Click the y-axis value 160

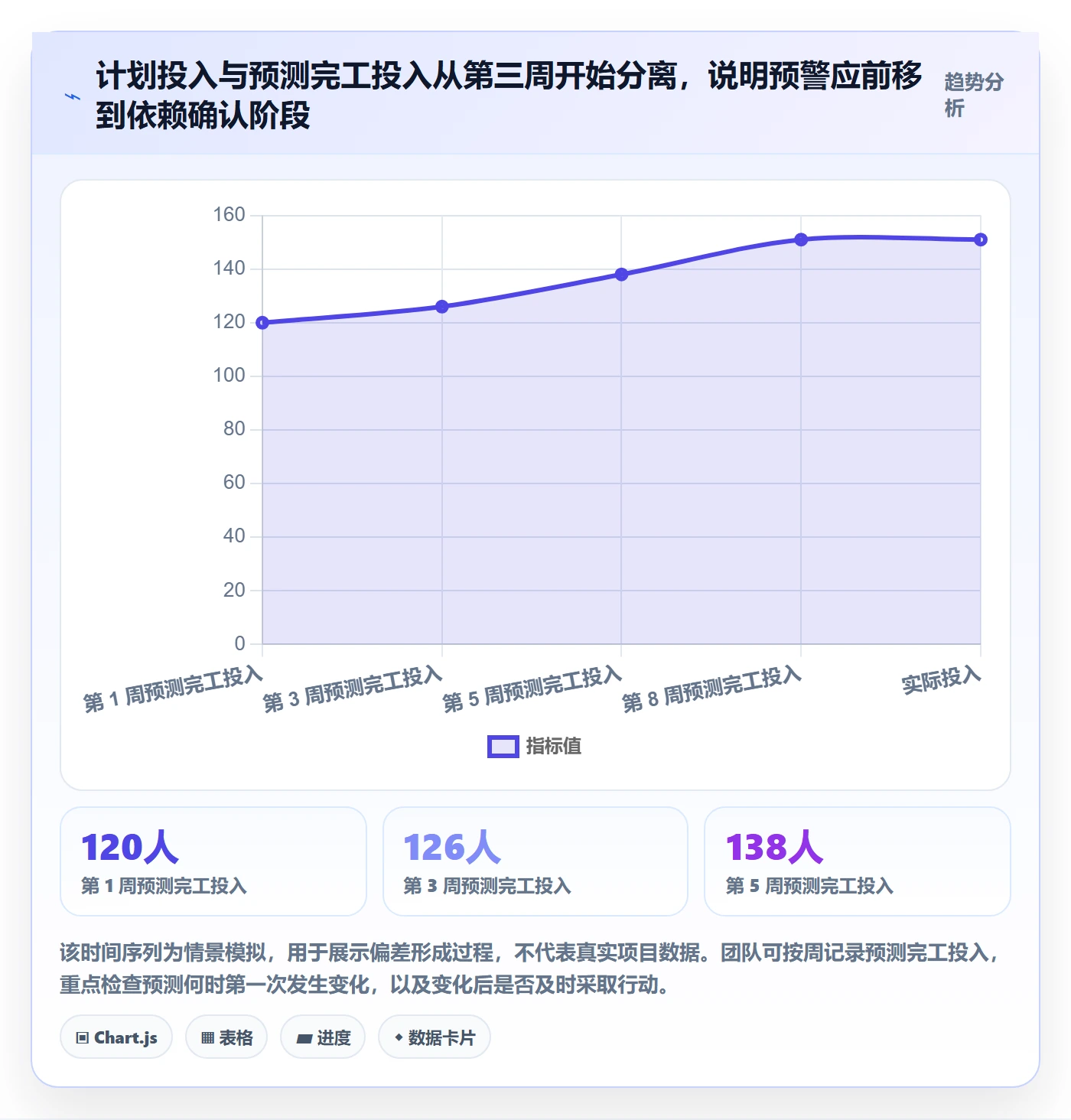click(229, 215)
